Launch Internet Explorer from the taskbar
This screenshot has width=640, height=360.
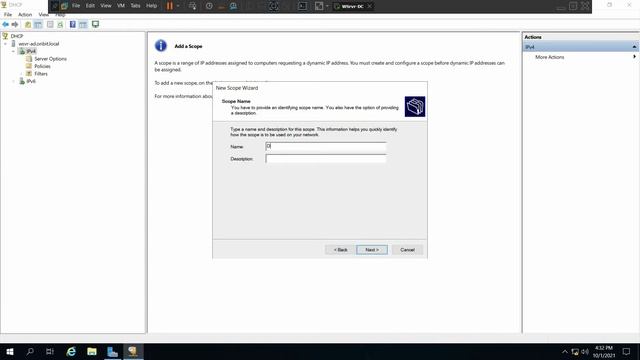[x=71, y=351]
